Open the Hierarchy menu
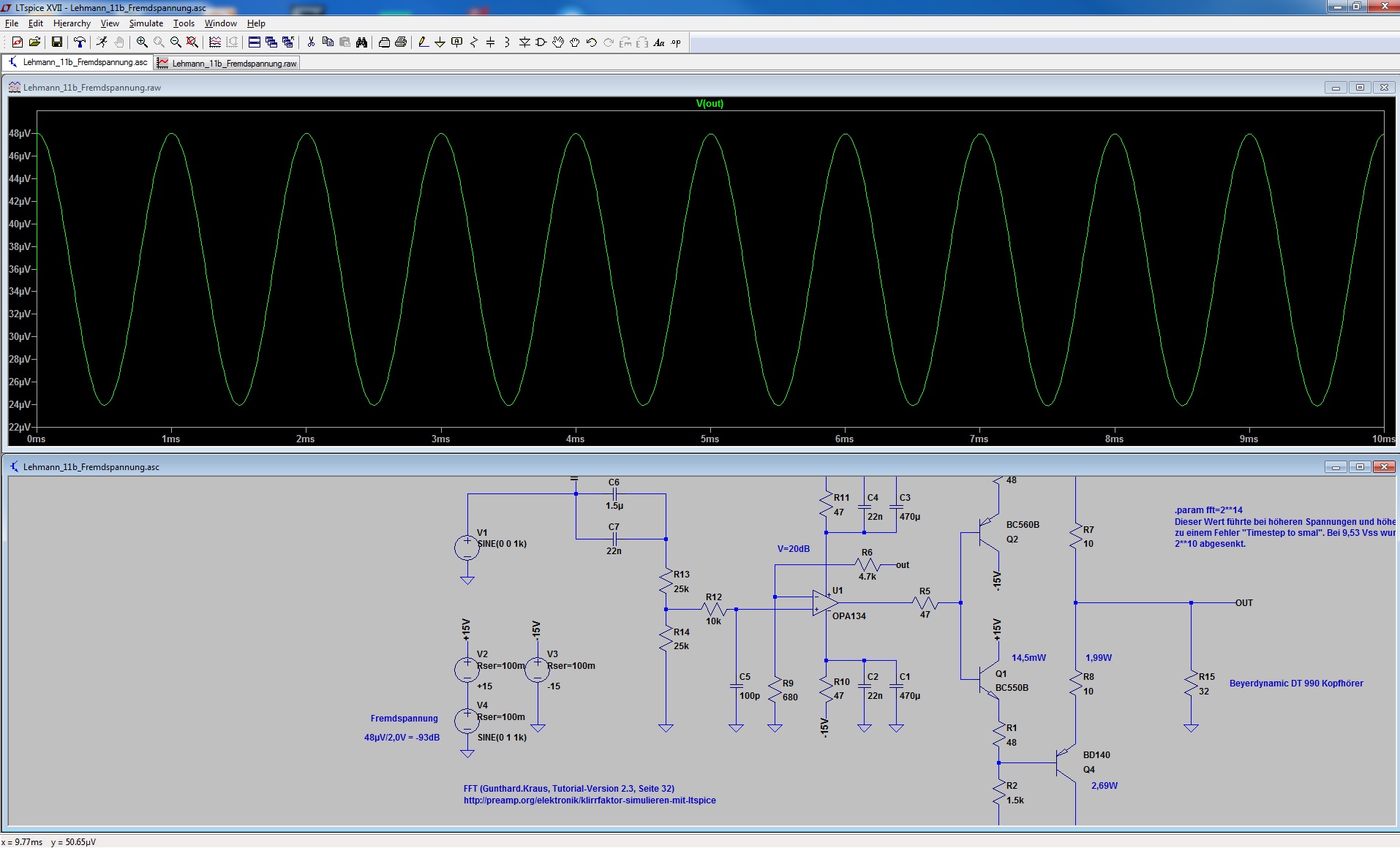Image resolution: width=1400 pixels, height=848 pixels. tap(72, 23)
